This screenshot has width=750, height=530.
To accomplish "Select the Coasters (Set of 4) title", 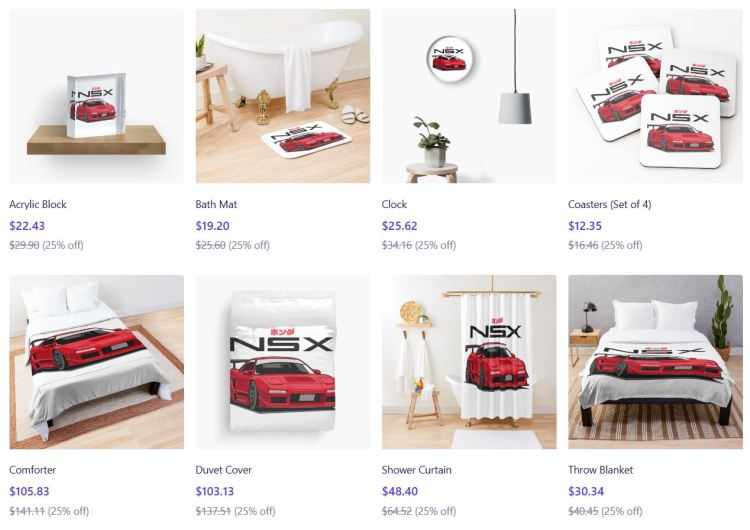I will [609, 204].
